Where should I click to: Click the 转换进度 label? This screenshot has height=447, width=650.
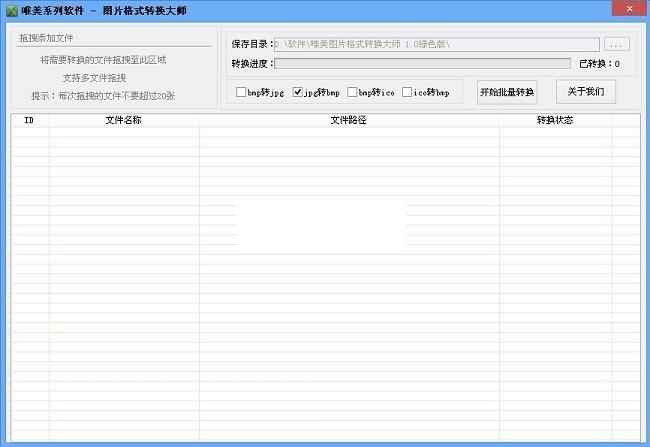click(x=252, y=64)
